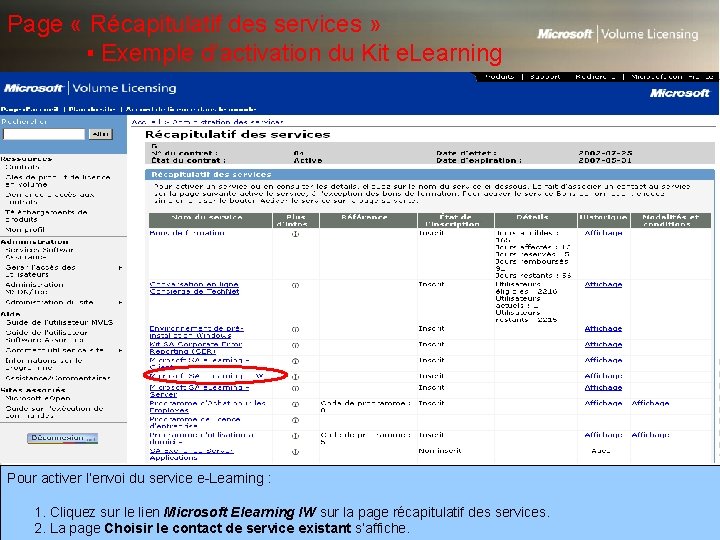720x540 pixels.
Task: Expand Administration du site submenu arrow
Action: [121, 303]
